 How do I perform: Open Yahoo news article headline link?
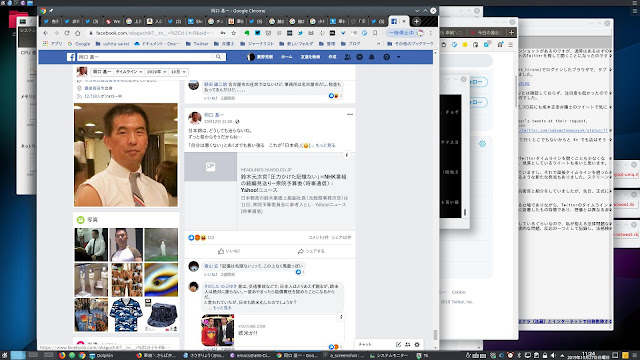coord(293,184)
